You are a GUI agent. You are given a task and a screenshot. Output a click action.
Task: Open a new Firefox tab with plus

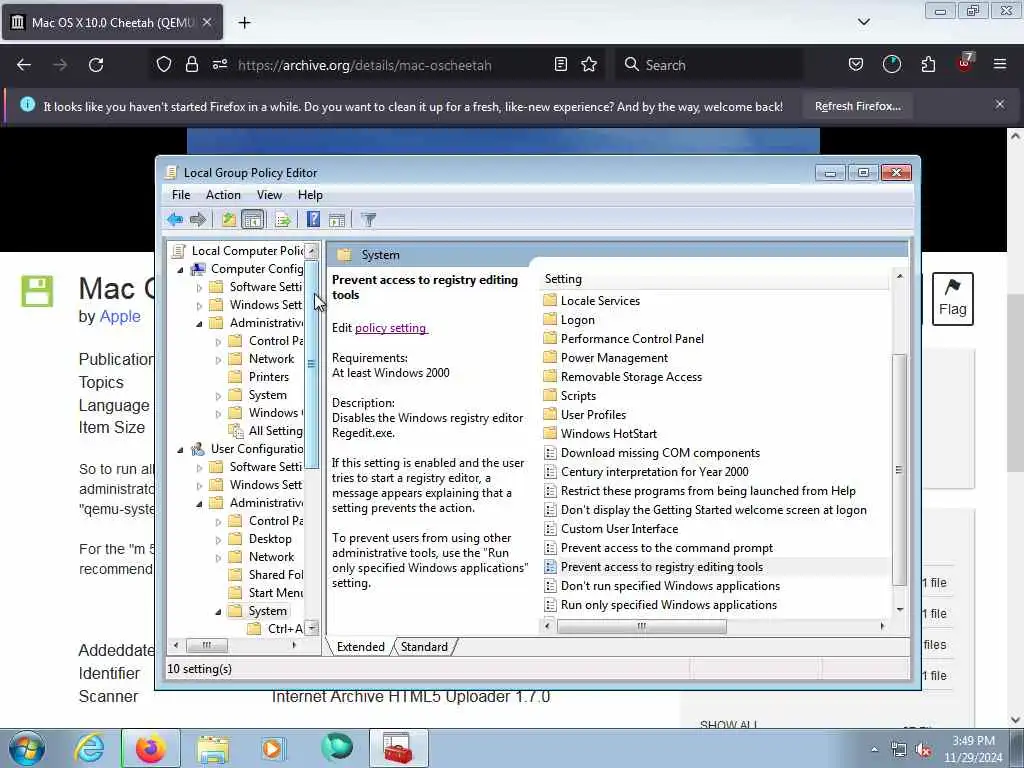pos(244,22)
